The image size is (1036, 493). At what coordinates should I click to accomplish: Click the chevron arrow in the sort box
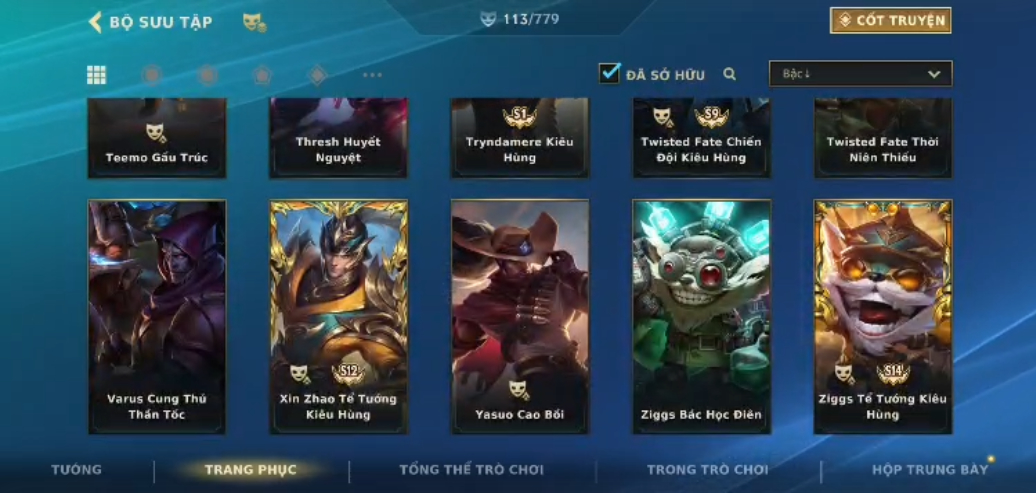934,74
